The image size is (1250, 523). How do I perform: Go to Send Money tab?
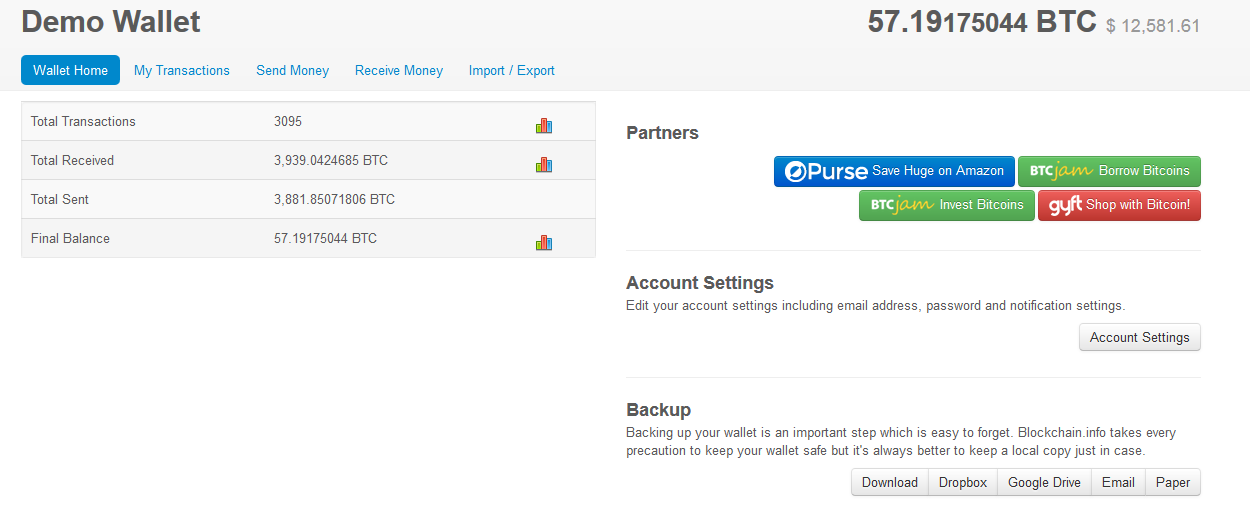click(x=292, y=70)
